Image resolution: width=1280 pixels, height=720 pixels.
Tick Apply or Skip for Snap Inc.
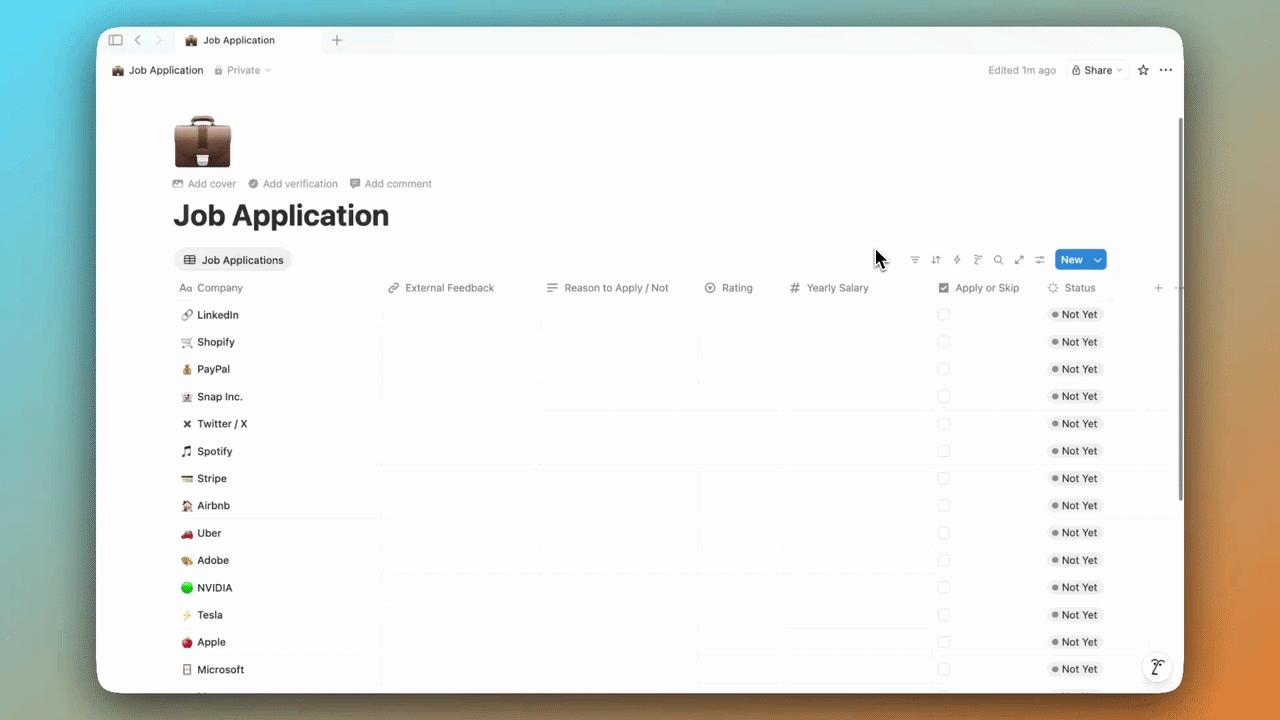944,396
